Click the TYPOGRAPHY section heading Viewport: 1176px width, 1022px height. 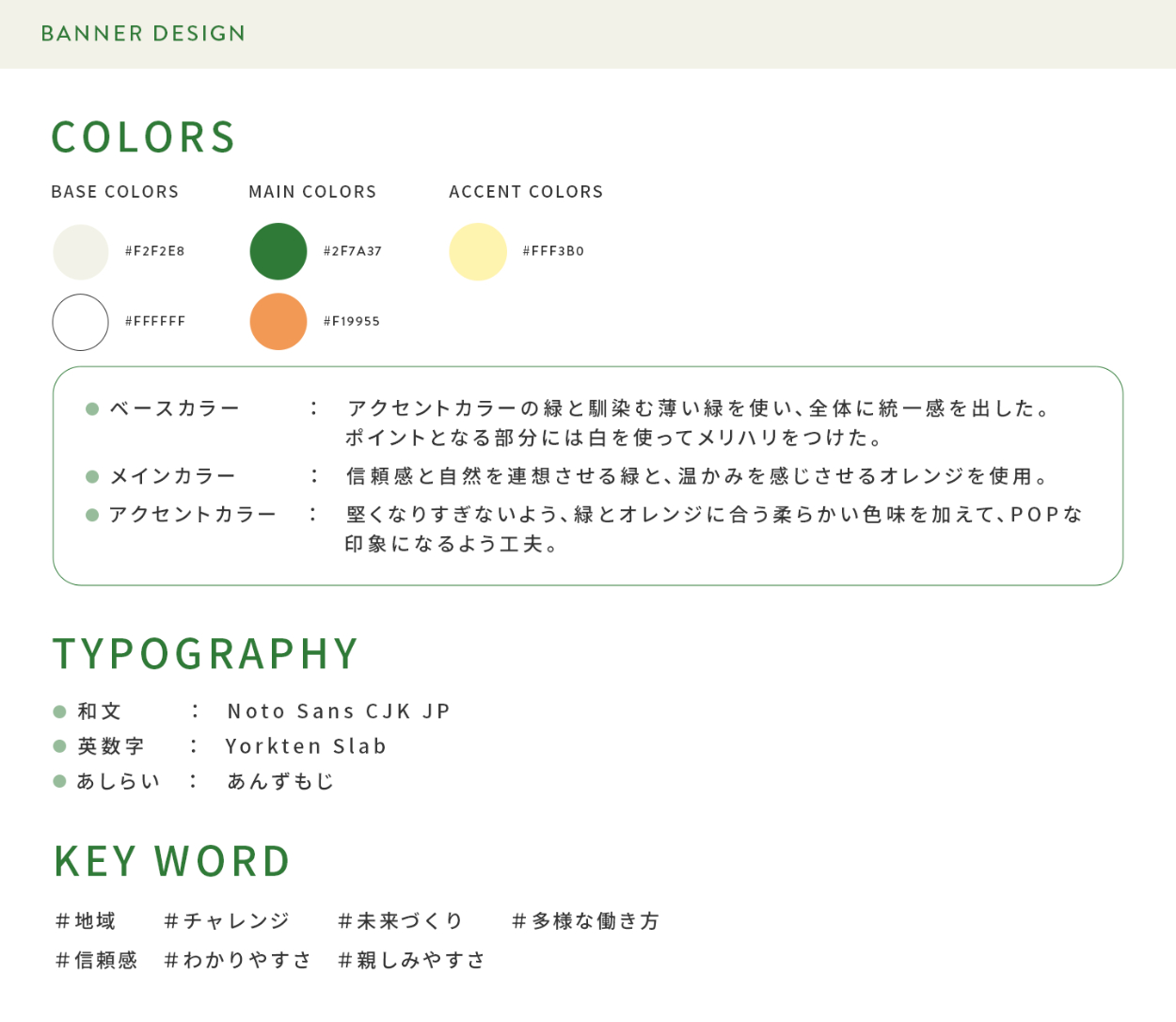point(205,654)
